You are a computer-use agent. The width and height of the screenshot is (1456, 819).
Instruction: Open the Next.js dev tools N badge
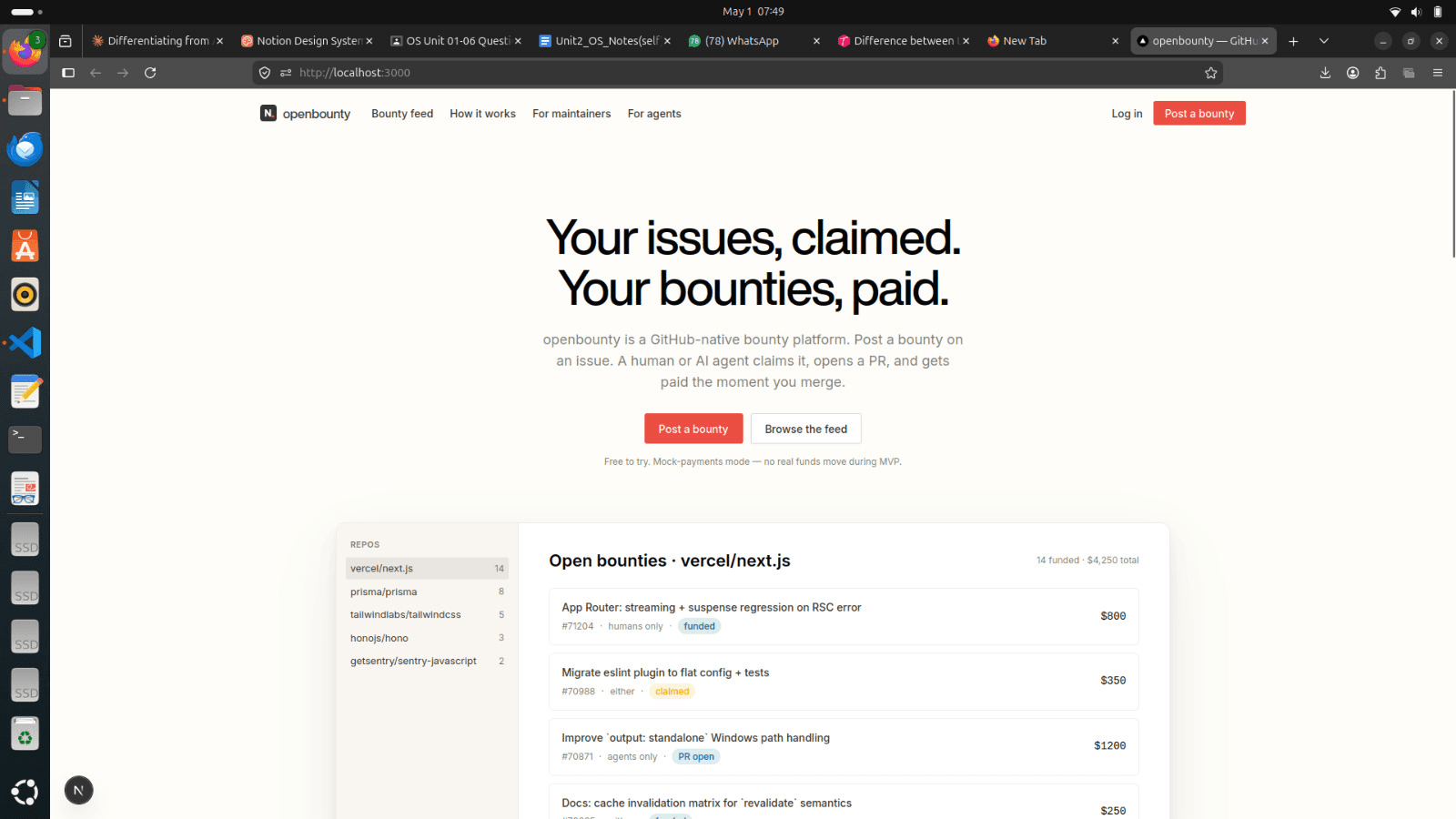(79, 790)
